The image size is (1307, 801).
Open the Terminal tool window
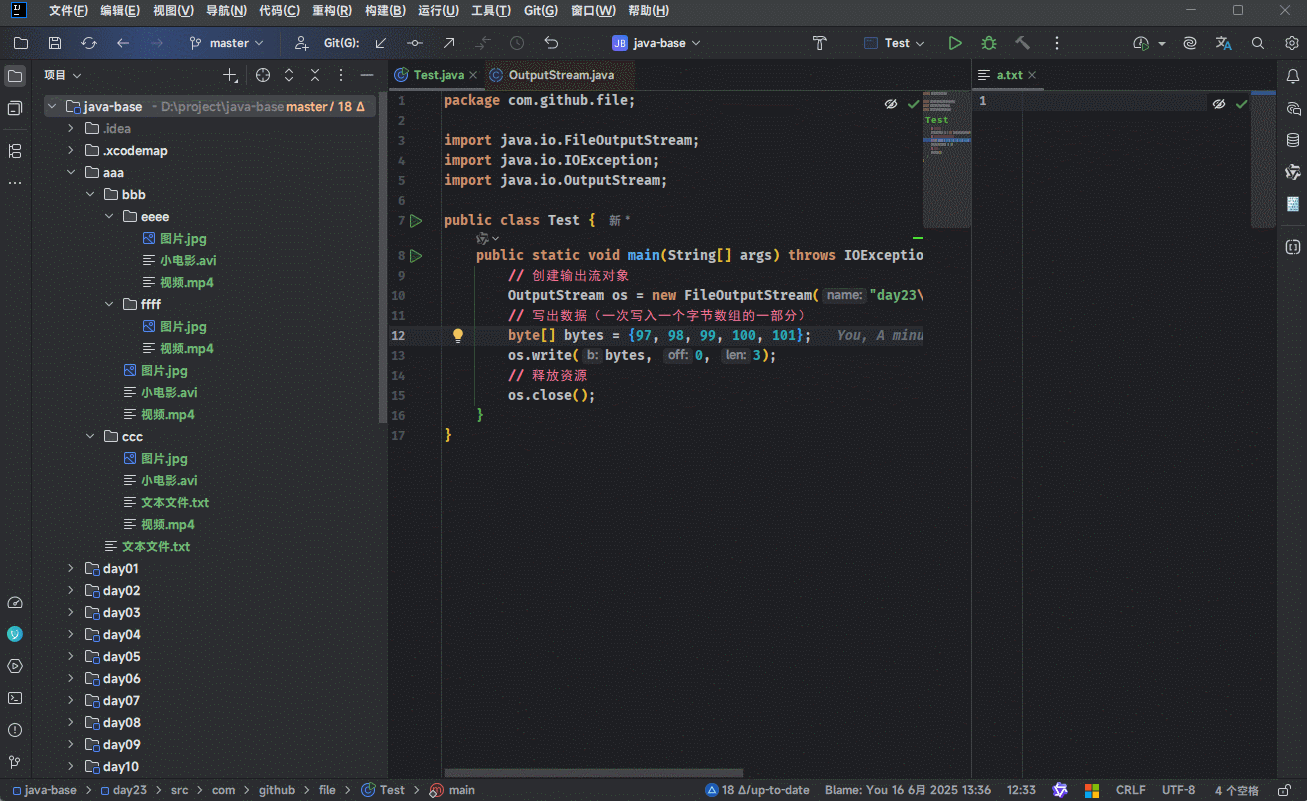pos(15,698)
